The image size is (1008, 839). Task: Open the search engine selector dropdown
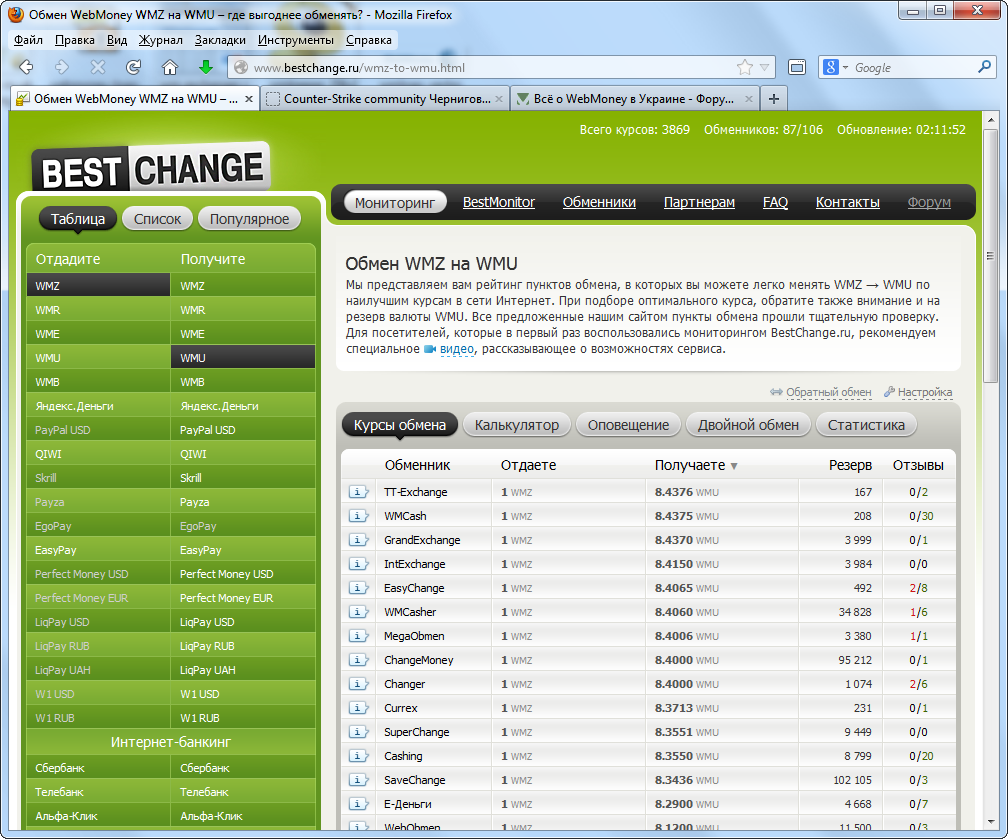(x=836, y=67)
